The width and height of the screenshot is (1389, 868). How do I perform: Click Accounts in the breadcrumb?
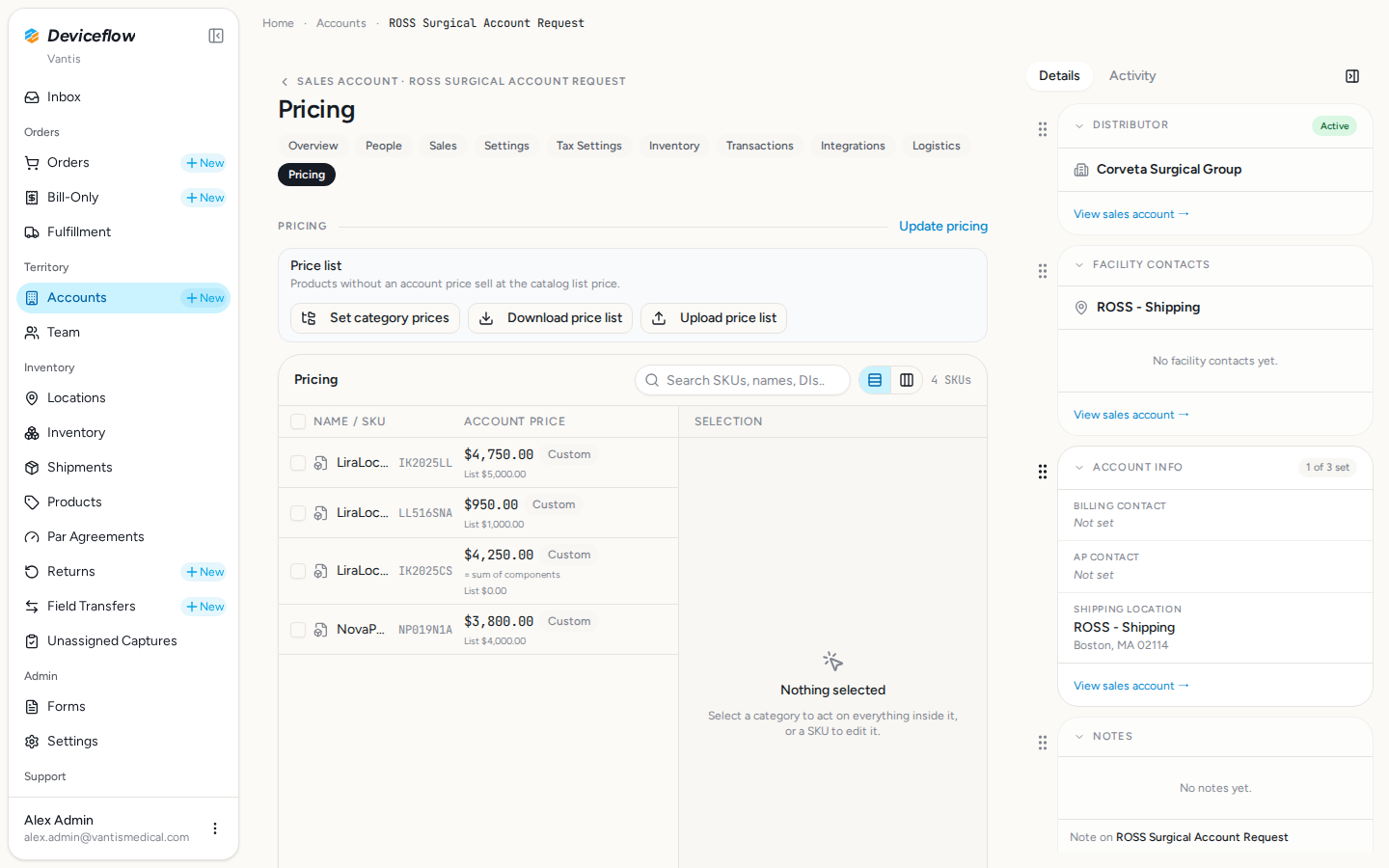[341, 23]
